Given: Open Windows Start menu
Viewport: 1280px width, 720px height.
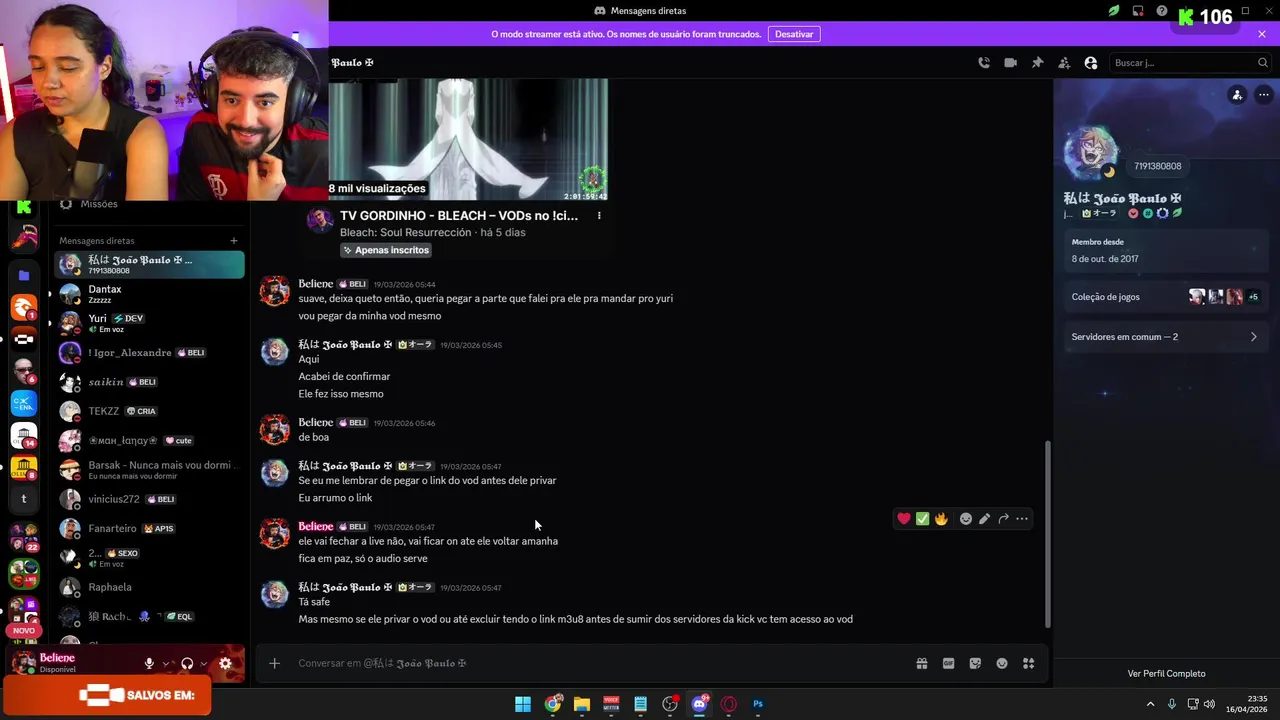Looking at the screenshot, I should [523, 704].
